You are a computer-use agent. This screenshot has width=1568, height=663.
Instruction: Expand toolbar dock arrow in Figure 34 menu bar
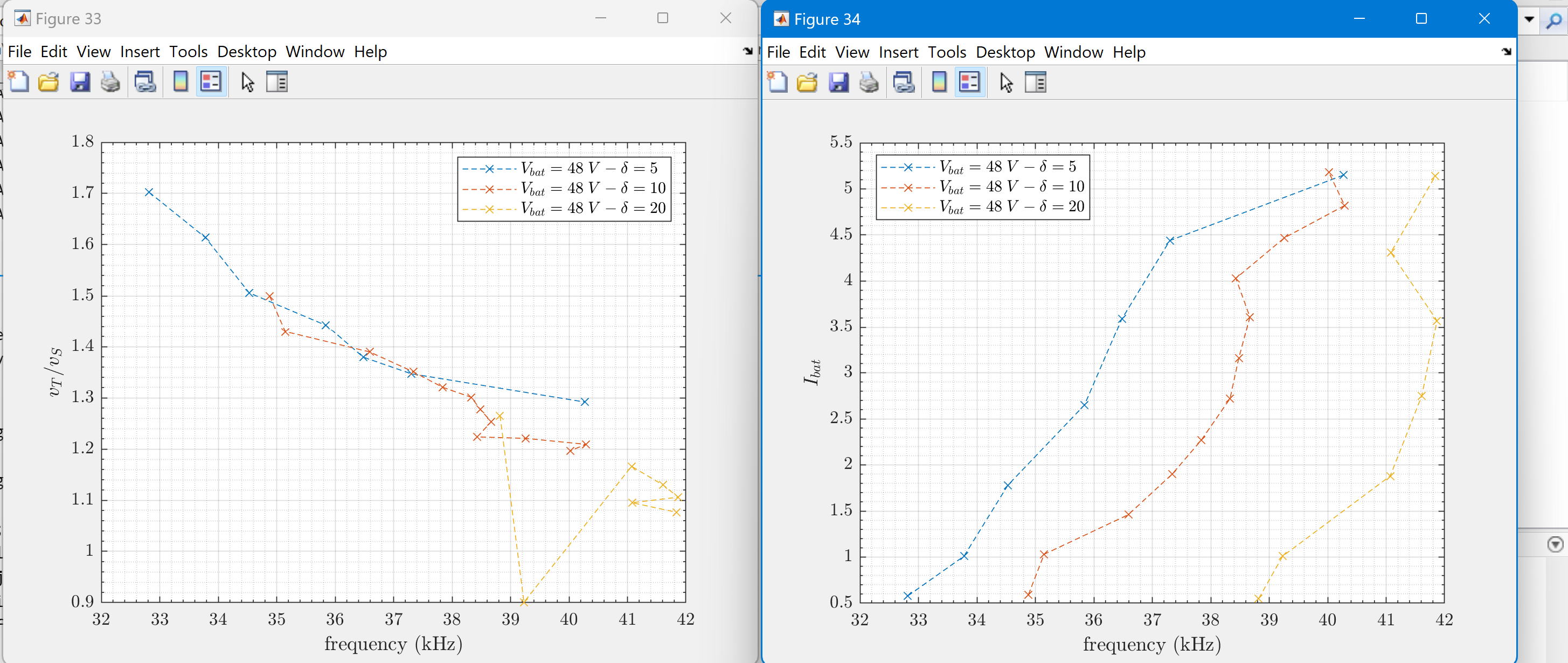click(1507, 52)
